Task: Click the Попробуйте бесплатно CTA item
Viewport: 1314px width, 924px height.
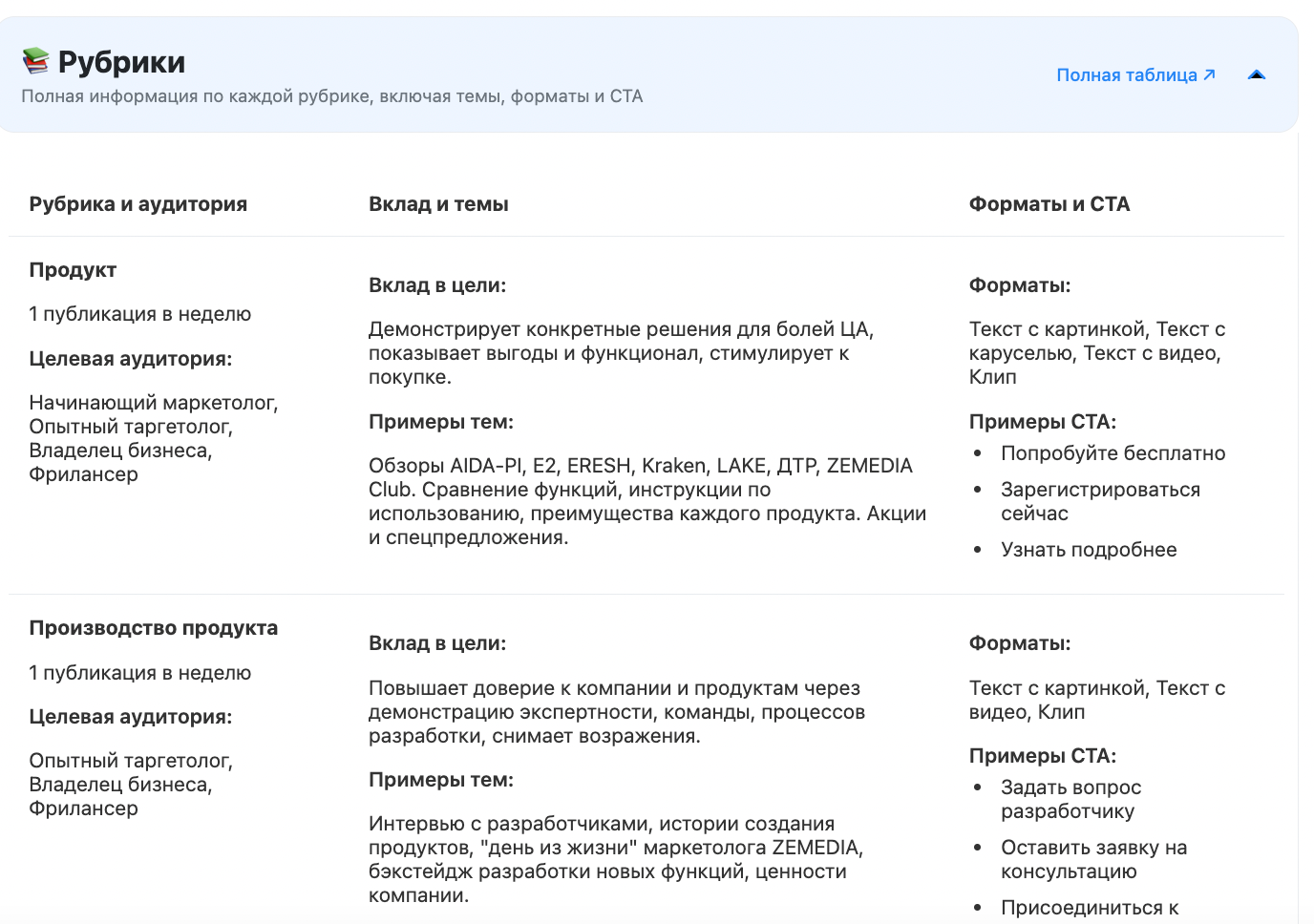Action: 1113,453
